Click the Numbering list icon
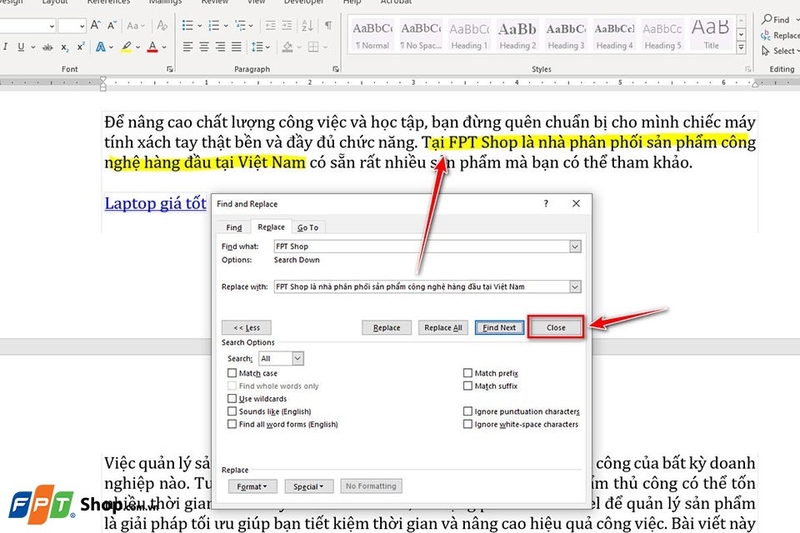The width and height of the screenshot is (800, 533). click(x=214, y=25)
